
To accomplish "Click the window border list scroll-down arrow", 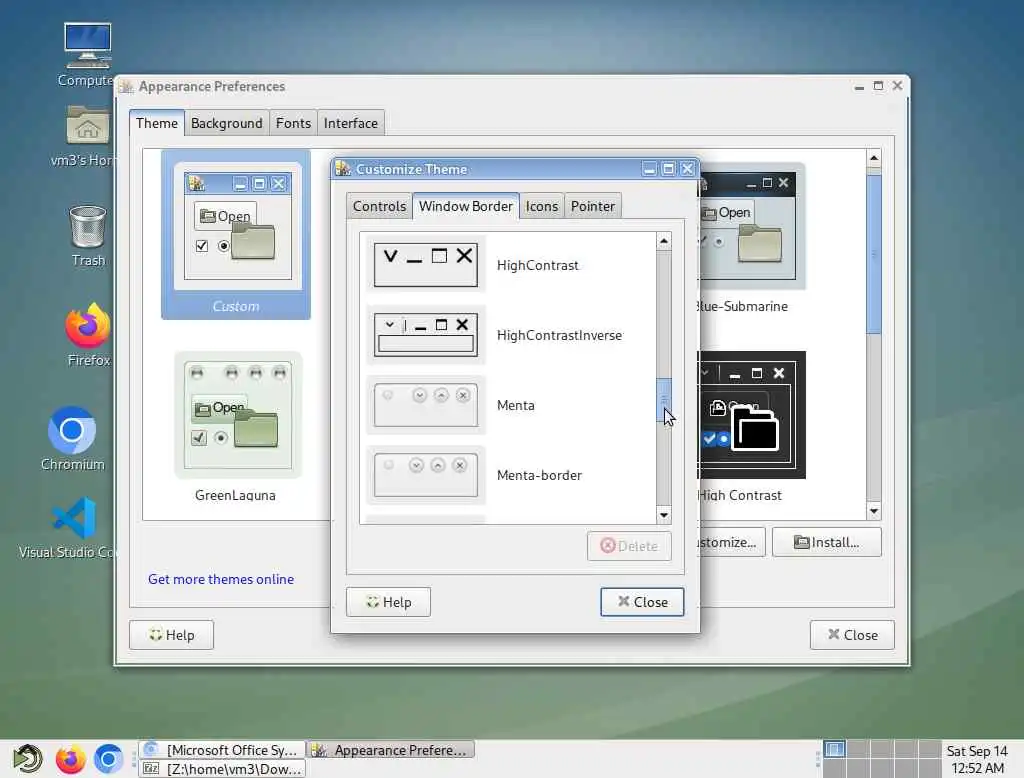I will click(x=664, y=515).
